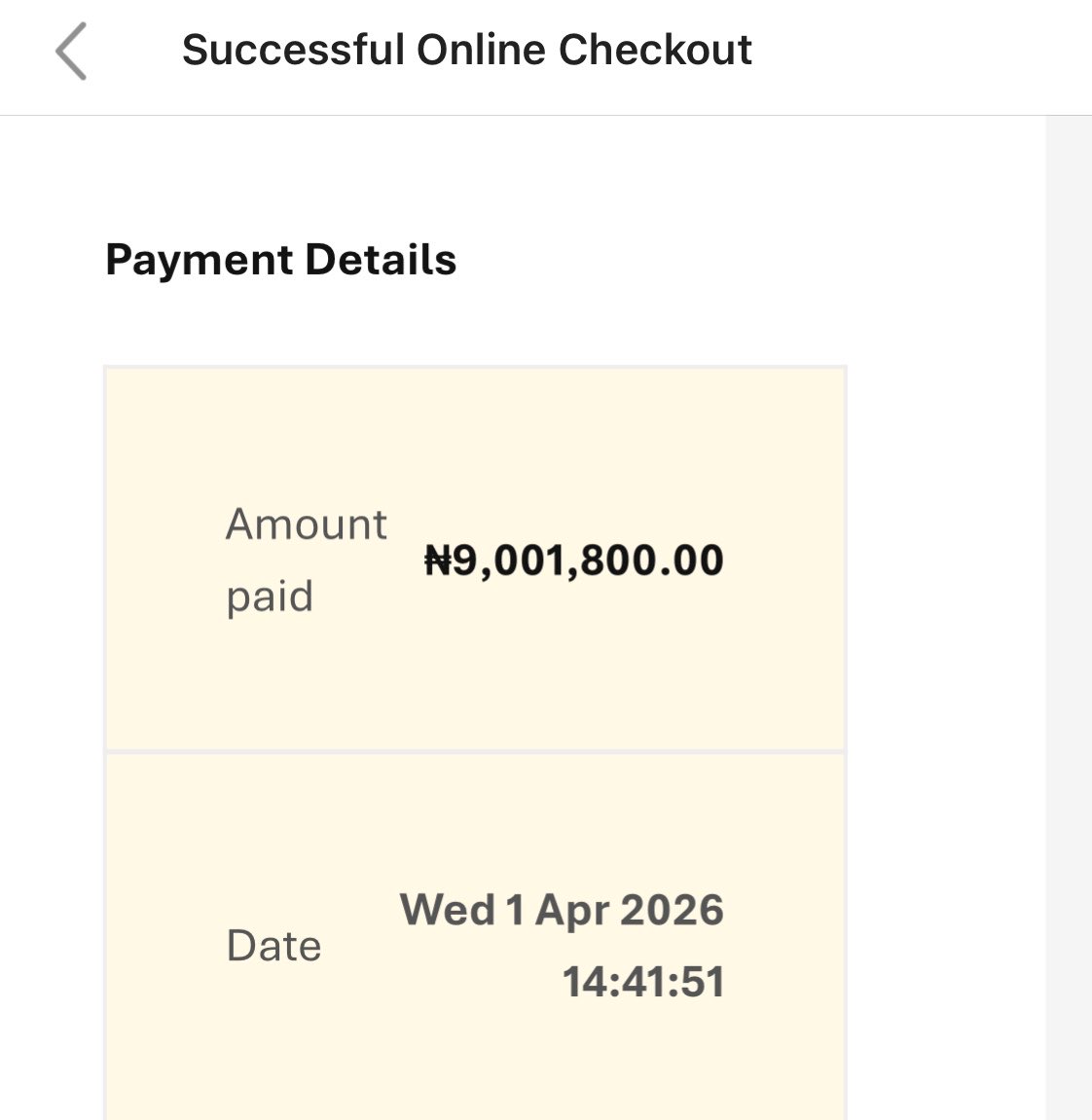Tap the Naira currency symbol
The height and width of the screenshot is (1120, 1092).
[439, 560]
